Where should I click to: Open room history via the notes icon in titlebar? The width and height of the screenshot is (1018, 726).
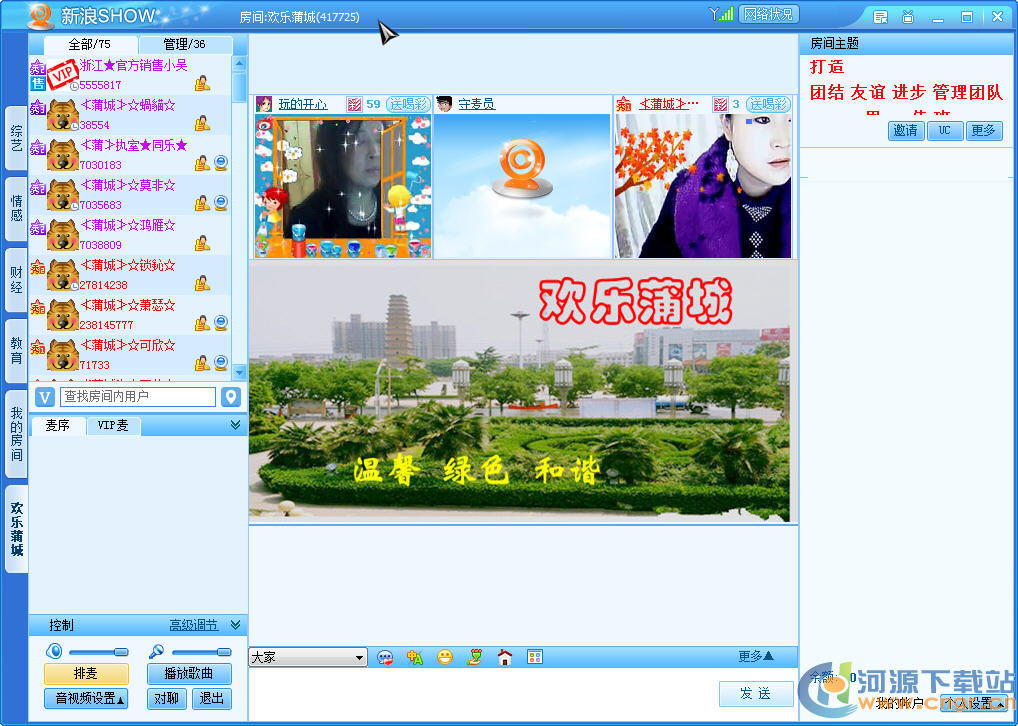882,16
